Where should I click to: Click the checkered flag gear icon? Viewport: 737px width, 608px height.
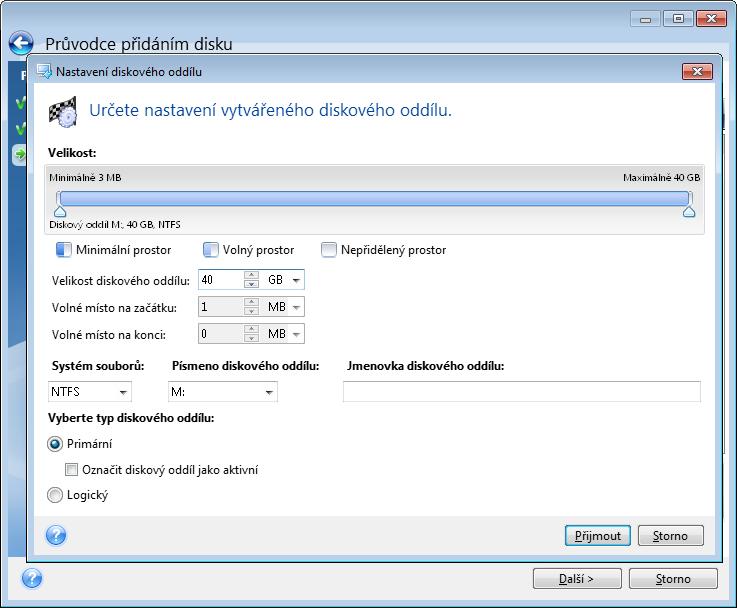[63, 111]
